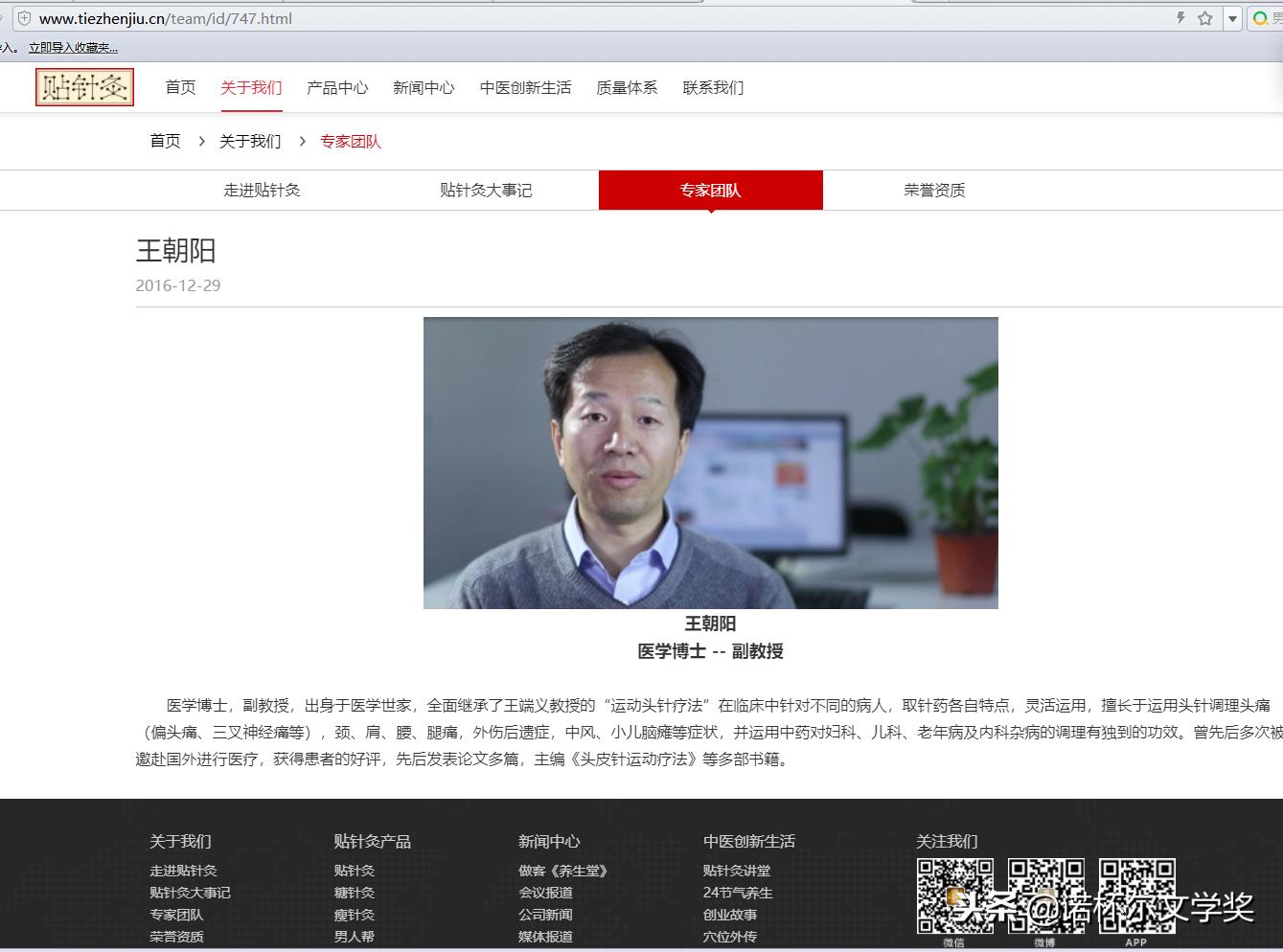1283x952 pixels.
Task: Open the 专家团队 breadcrumb link
Action: [x=351, y=141]
